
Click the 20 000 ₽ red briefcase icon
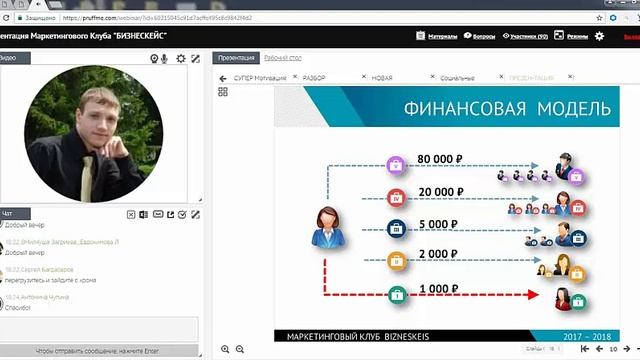coord(396,198)
